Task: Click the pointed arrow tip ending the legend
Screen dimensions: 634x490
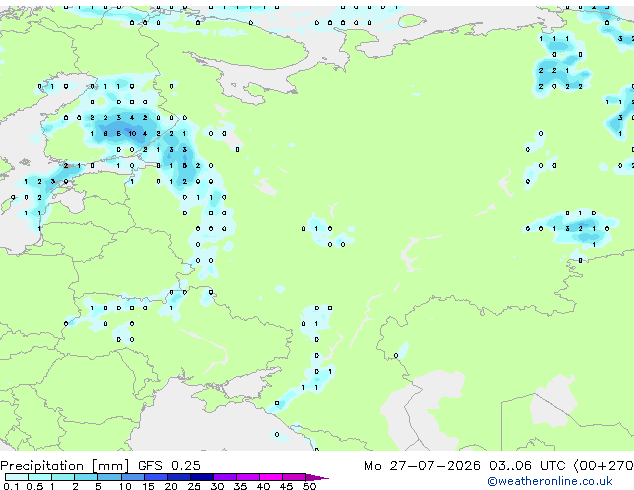Action: coord(319,478)
